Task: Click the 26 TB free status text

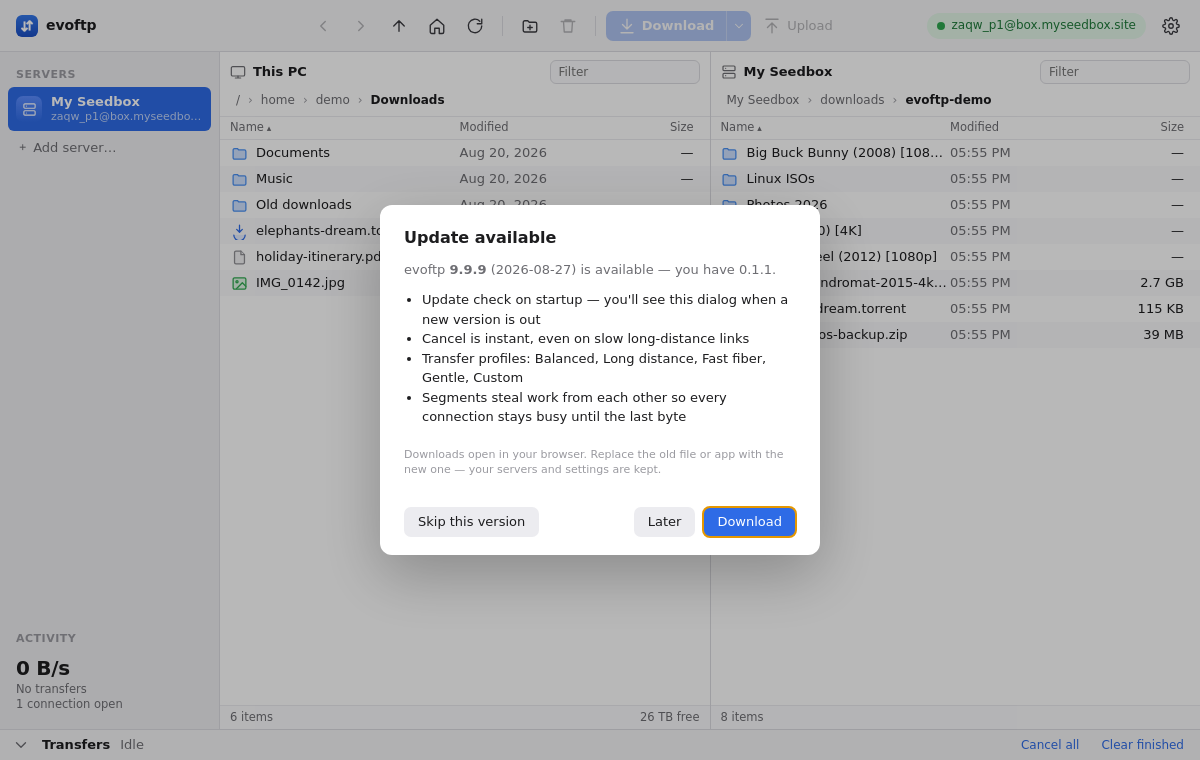Action: [670, 717]
